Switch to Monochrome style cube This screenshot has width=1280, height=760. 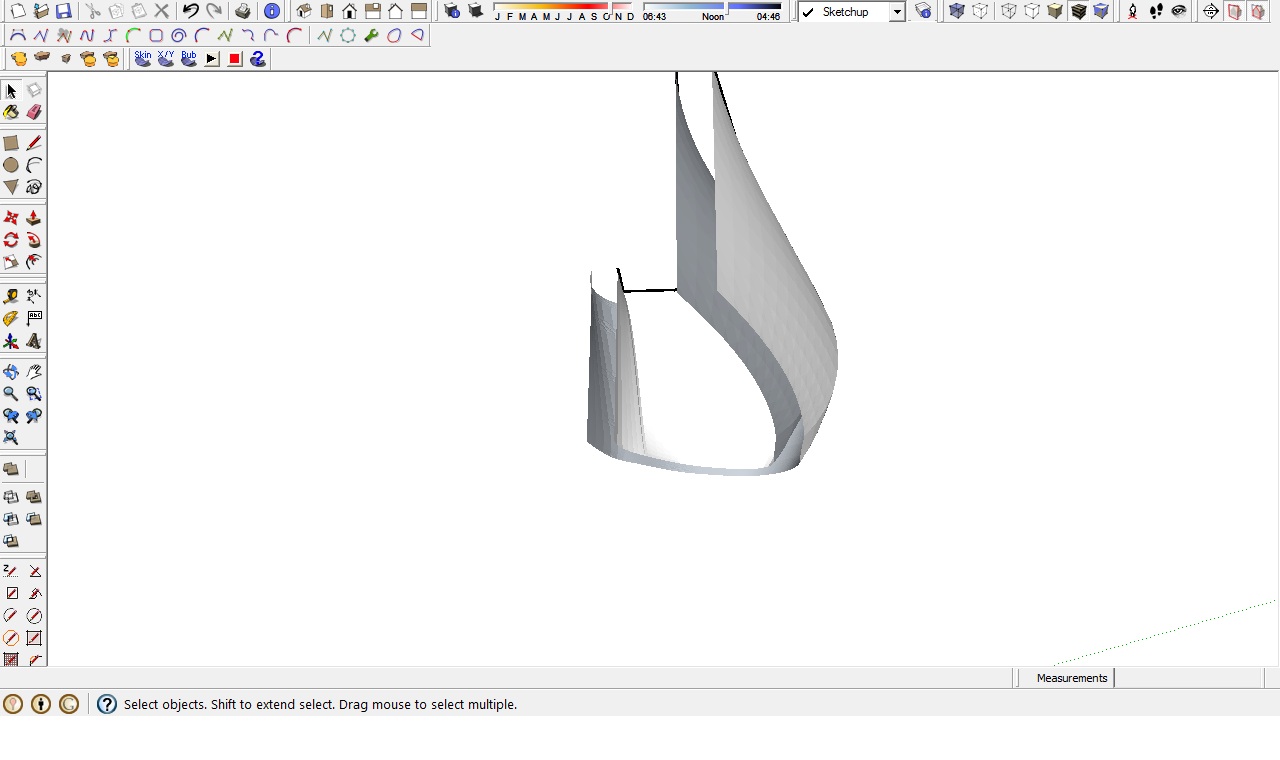pyautogui.click(x=1101, y=12)
